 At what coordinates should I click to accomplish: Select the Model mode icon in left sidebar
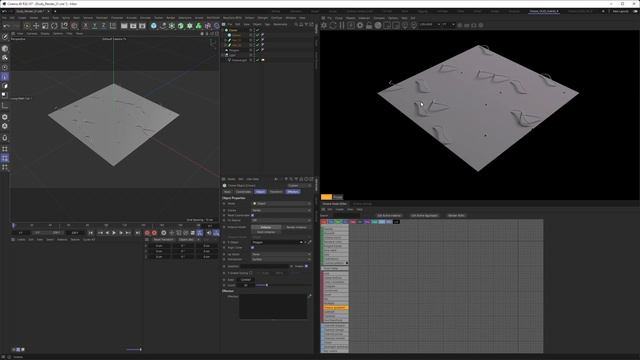coord(5,49)
